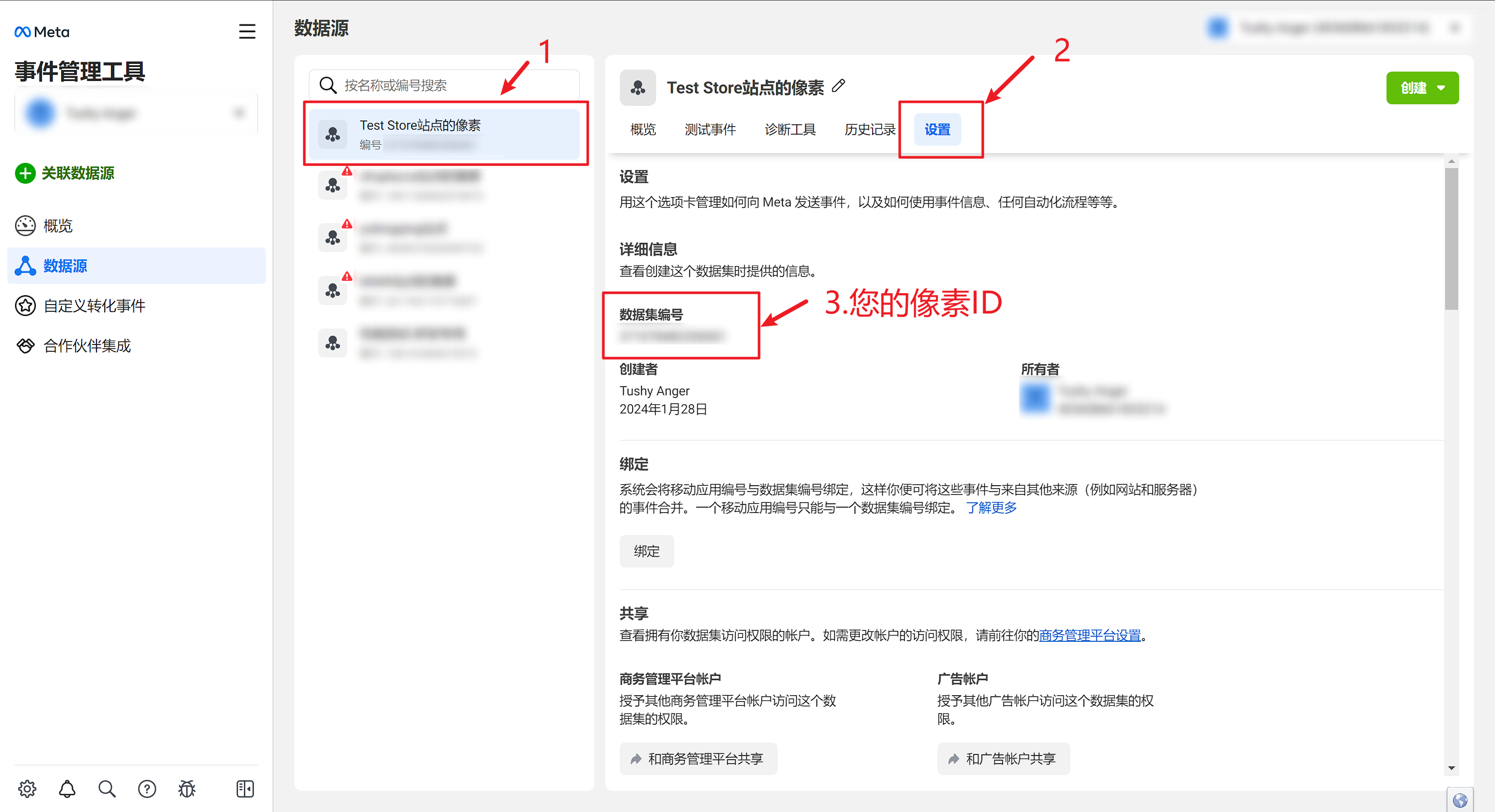
Task: Click the Meta logo
Action: coord(42,32)
